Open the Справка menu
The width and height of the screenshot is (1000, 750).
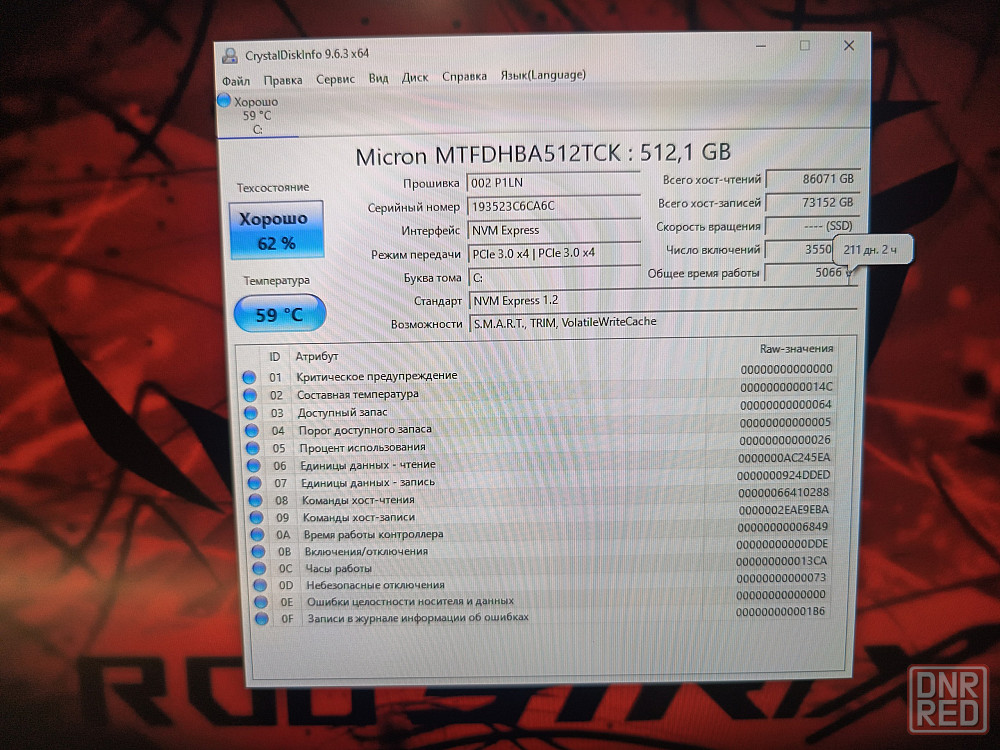pyautogui.click(x=464, y=76)
